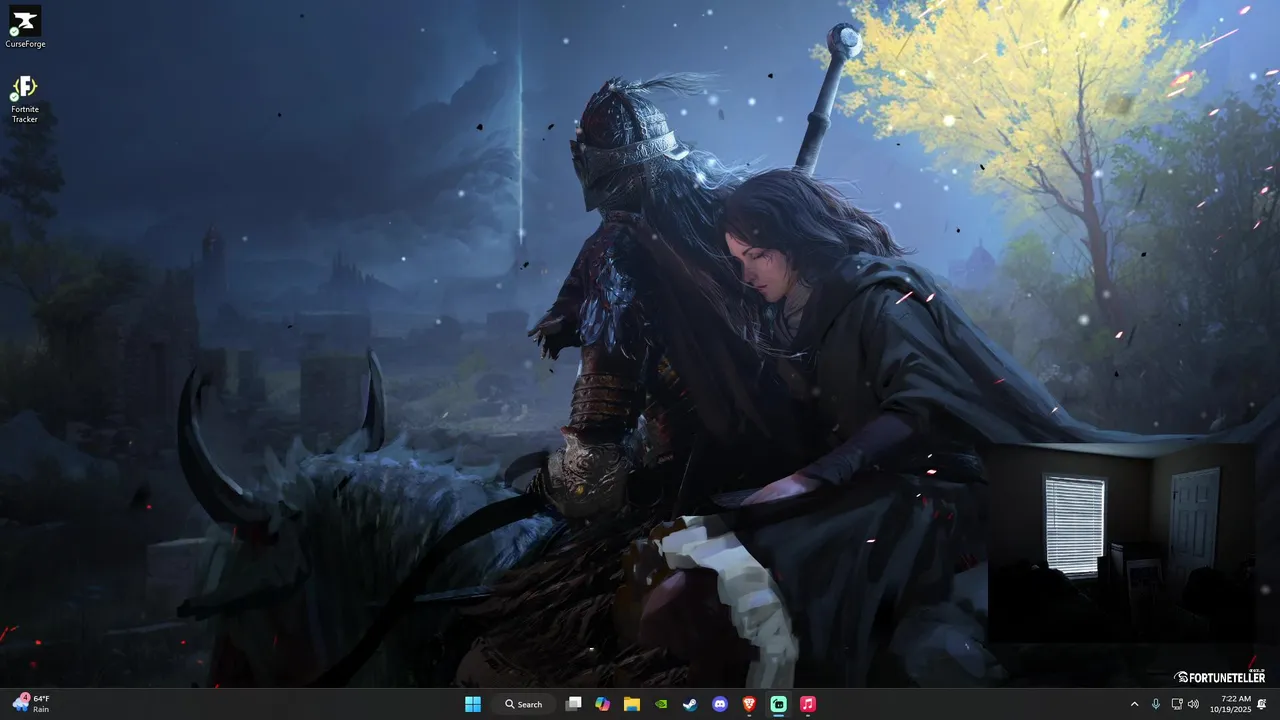Open the clock showing 7:22 AM

1231,704
